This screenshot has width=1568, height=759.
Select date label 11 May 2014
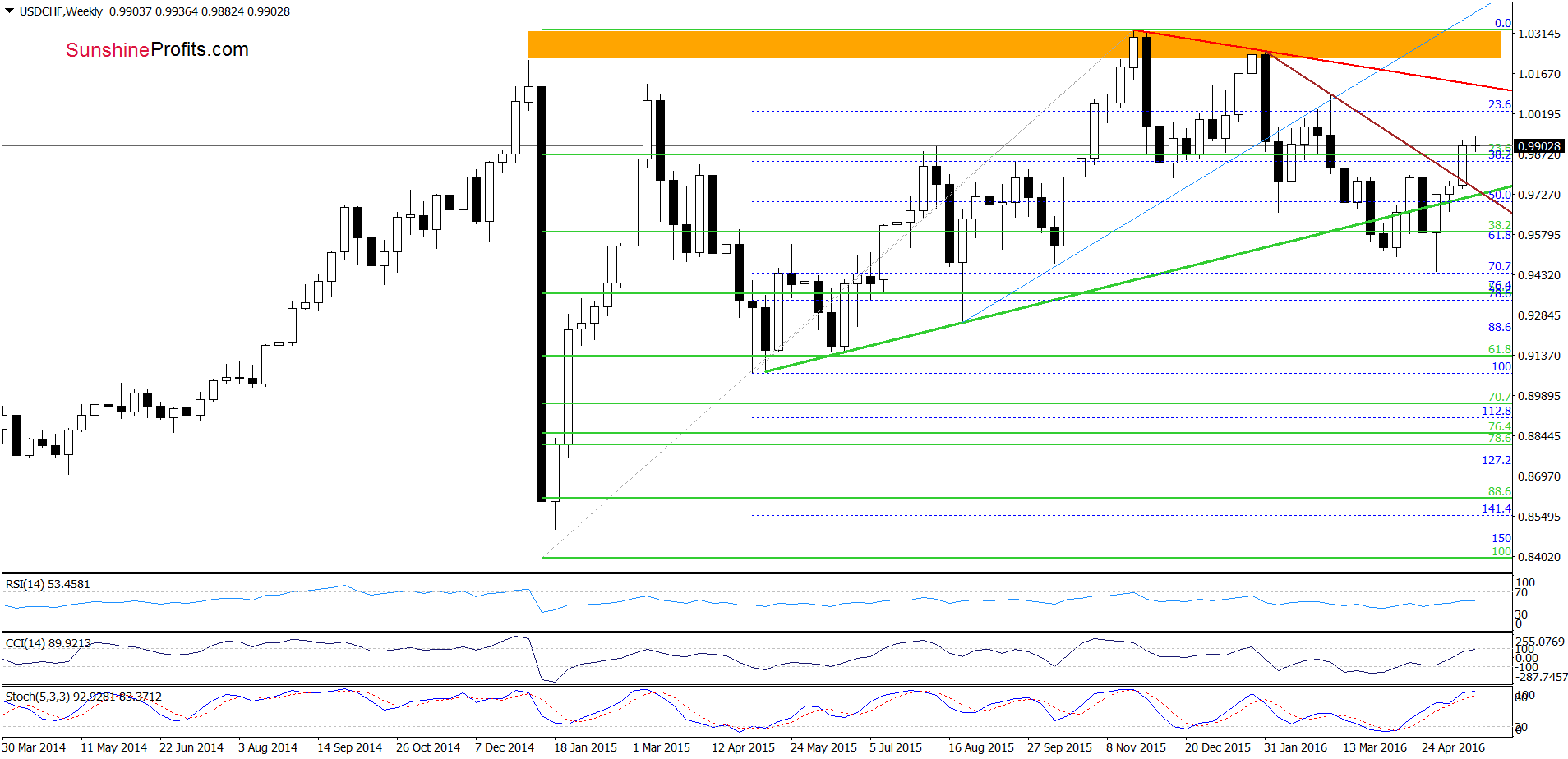pyautogui.click(x=113, y=747)
